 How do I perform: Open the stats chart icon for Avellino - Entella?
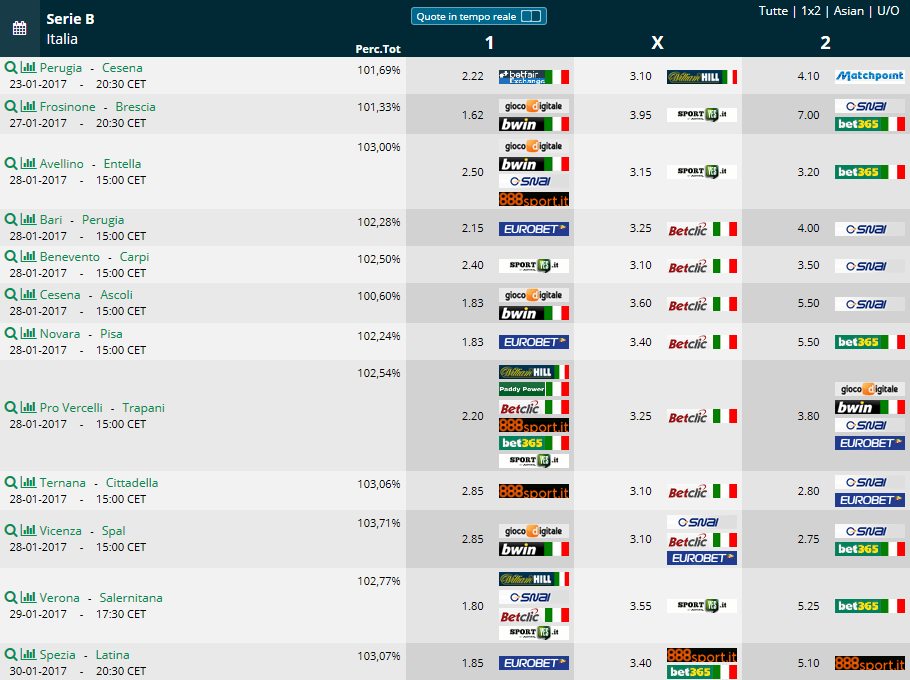pyautogui.click(x=28, y=162)
